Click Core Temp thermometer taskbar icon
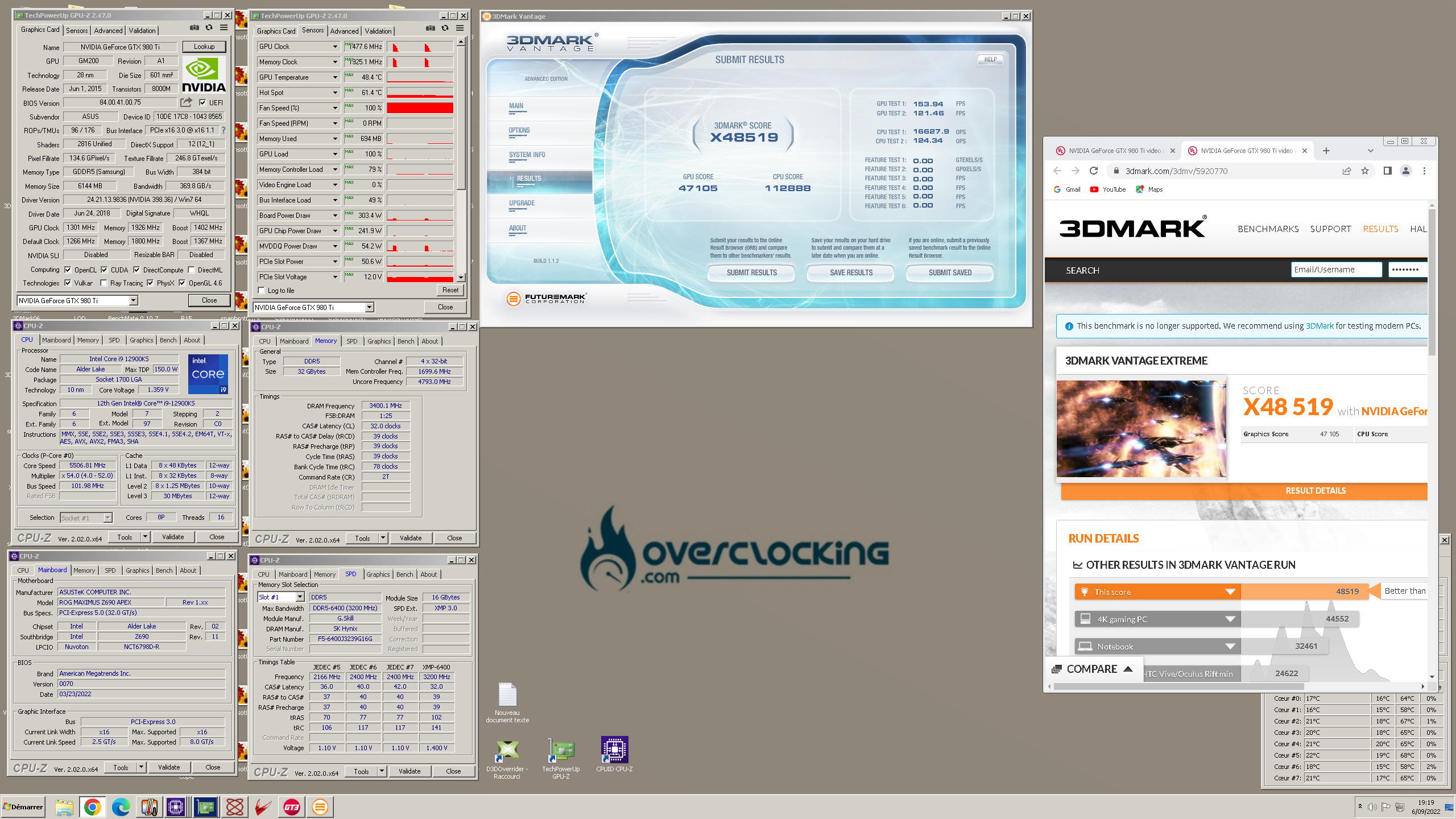1456x819 pixels. click(x=150, y=806)
